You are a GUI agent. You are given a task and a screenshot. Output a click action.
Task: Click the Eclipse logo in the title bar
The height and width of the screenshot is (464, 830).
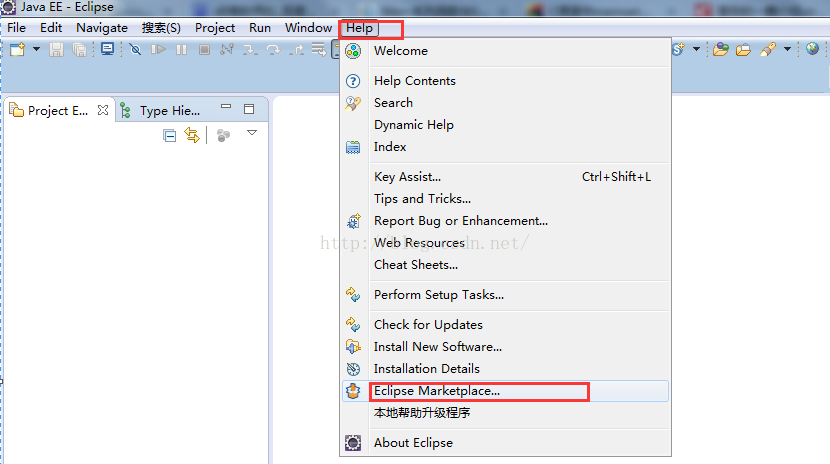8,7
